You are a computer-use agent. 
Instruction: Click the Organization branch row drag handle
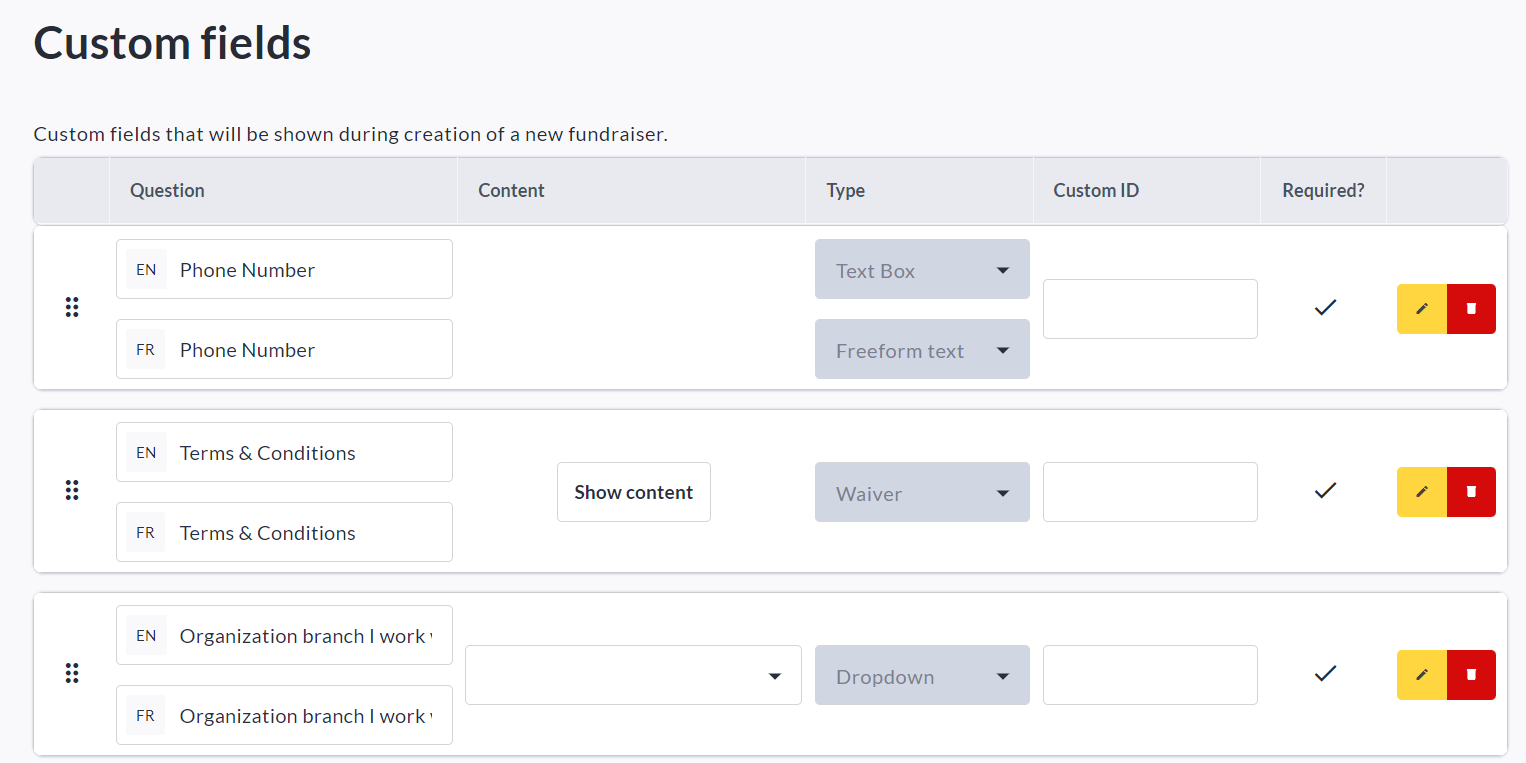click(72, 674)
